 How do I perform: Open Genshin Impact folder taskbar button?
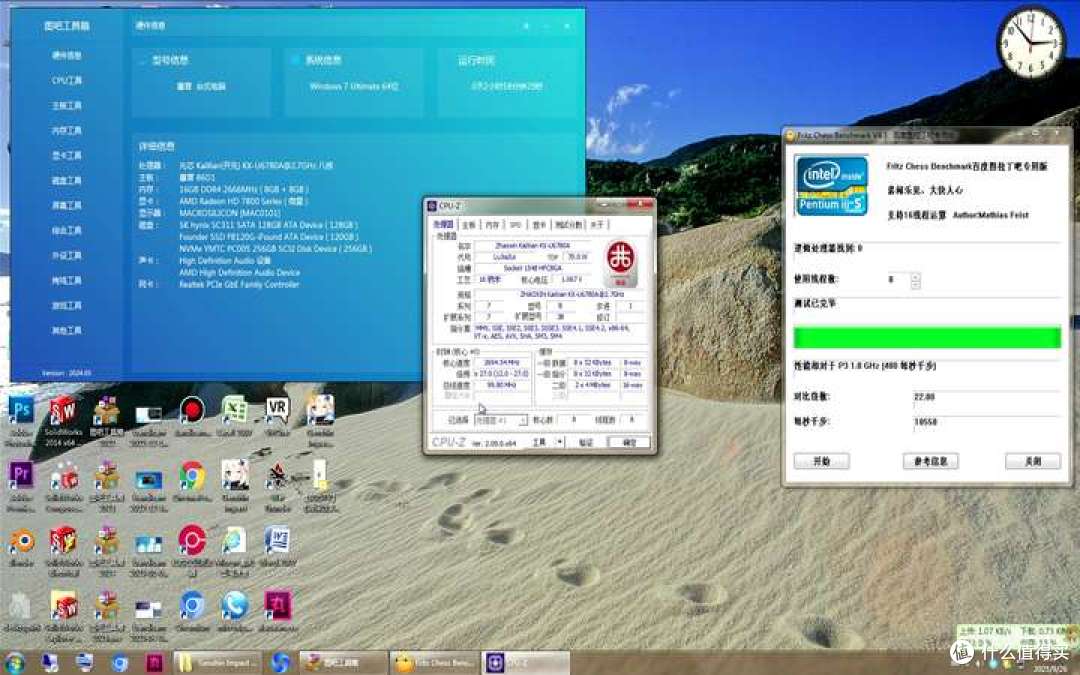pos(218,663)
